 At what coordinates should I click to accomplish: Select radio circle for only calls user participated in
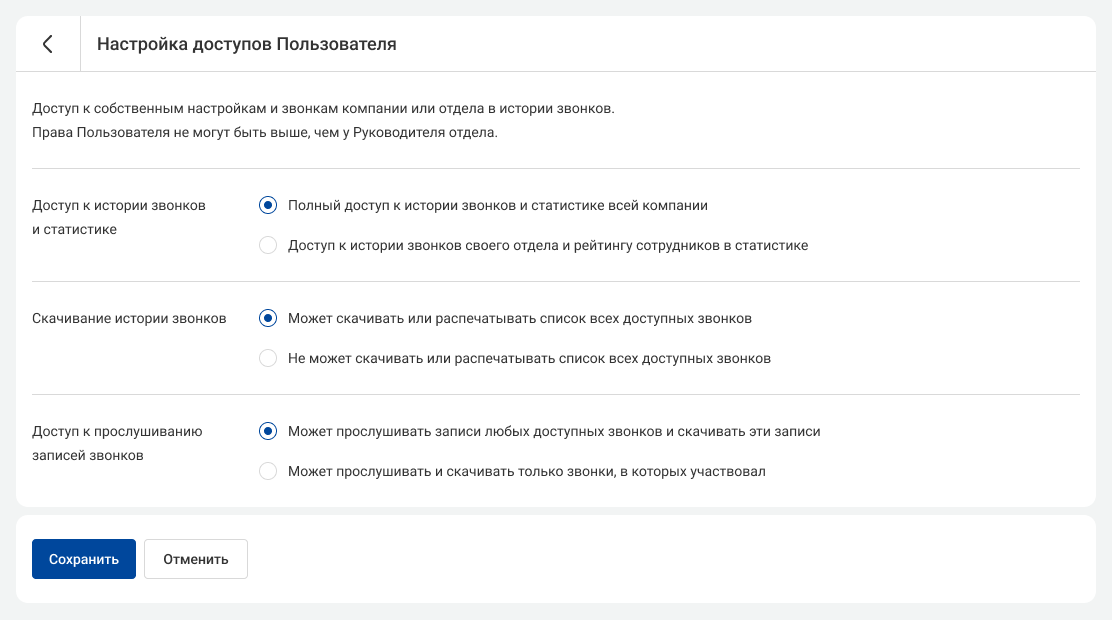click(x=267, y=471)
